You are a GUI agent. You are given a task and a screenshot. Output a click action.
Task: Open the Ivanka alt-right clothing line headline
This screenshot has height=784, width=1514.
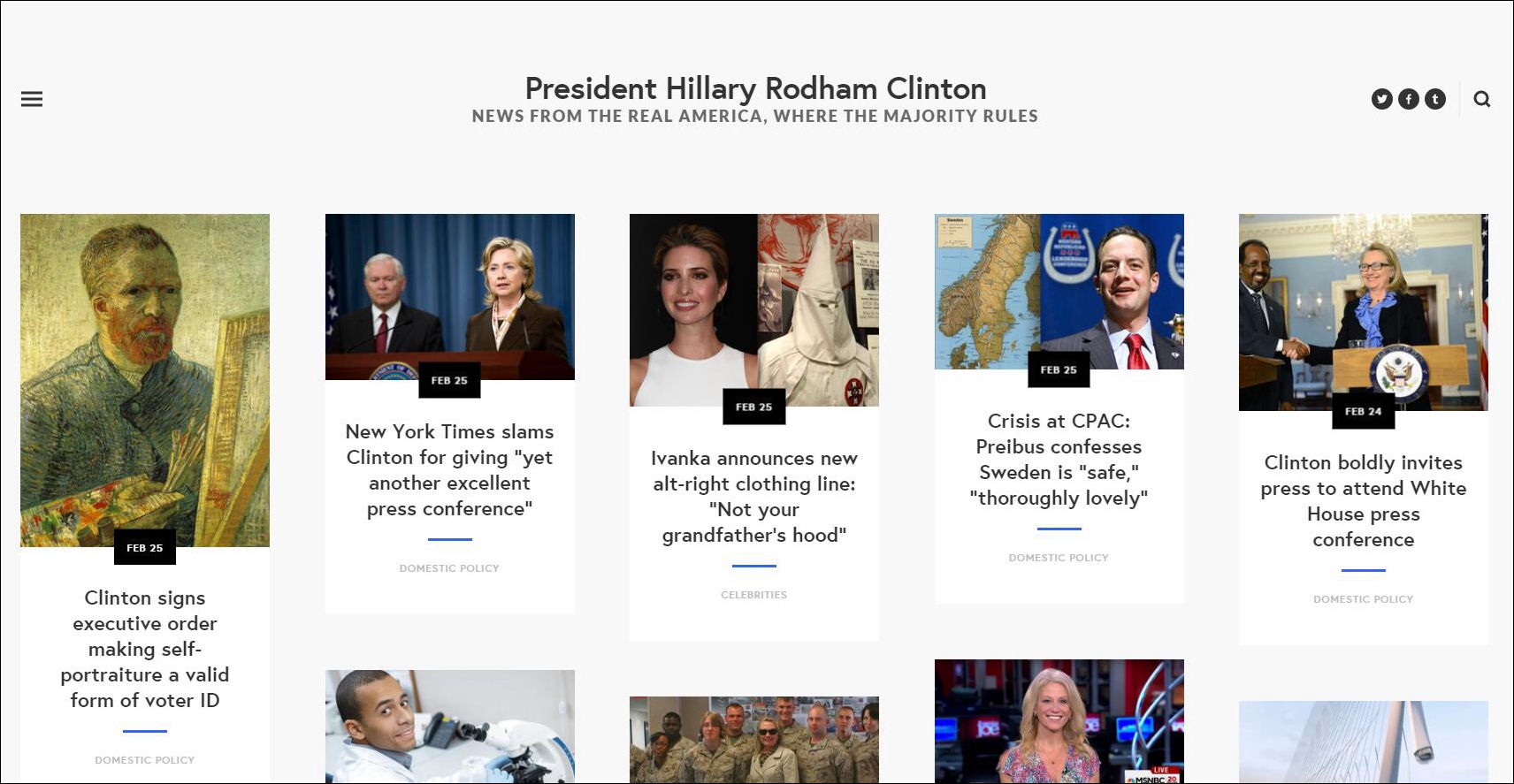[x=754, y=497]
